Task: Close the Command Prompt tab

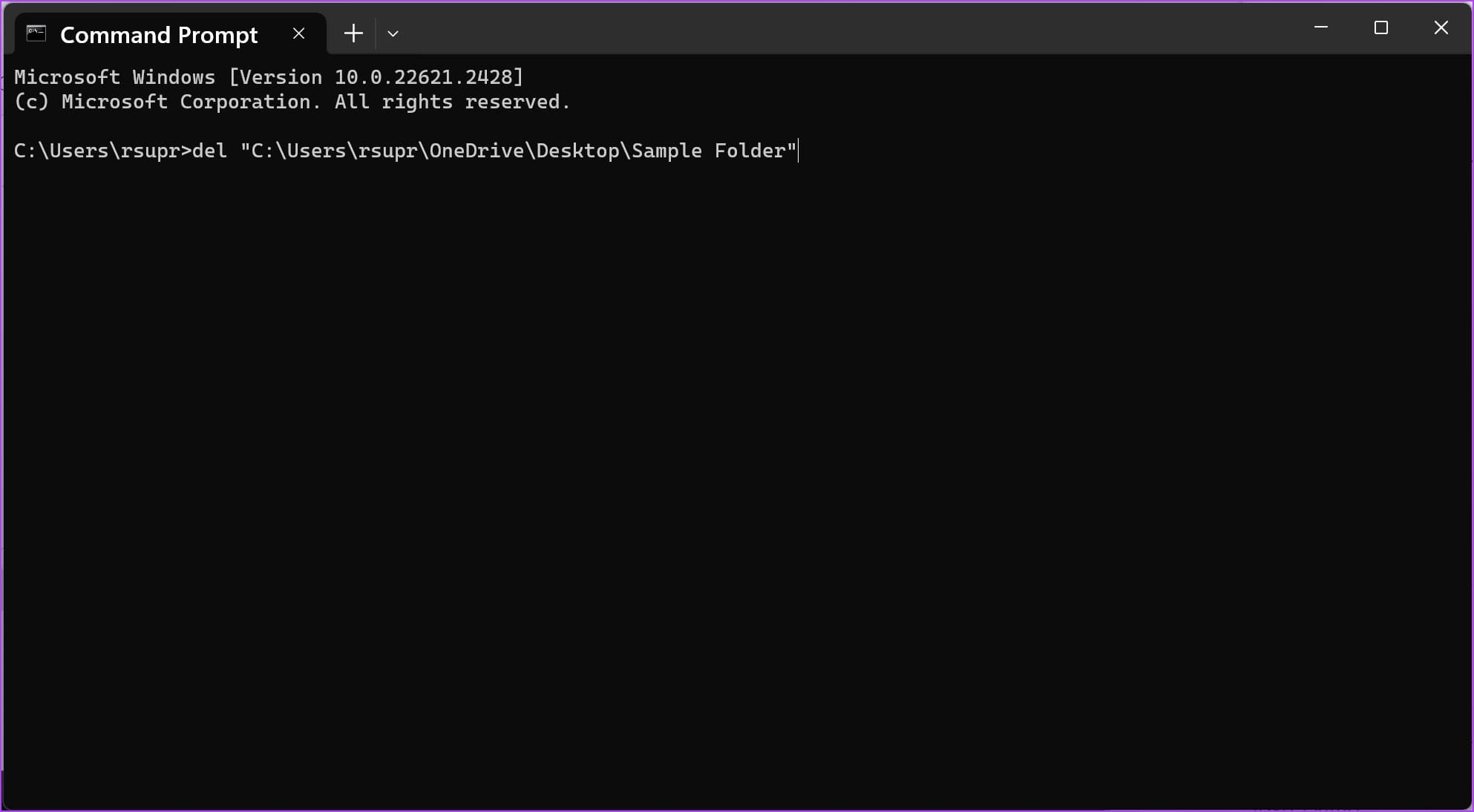Action: tap(299, 33)
